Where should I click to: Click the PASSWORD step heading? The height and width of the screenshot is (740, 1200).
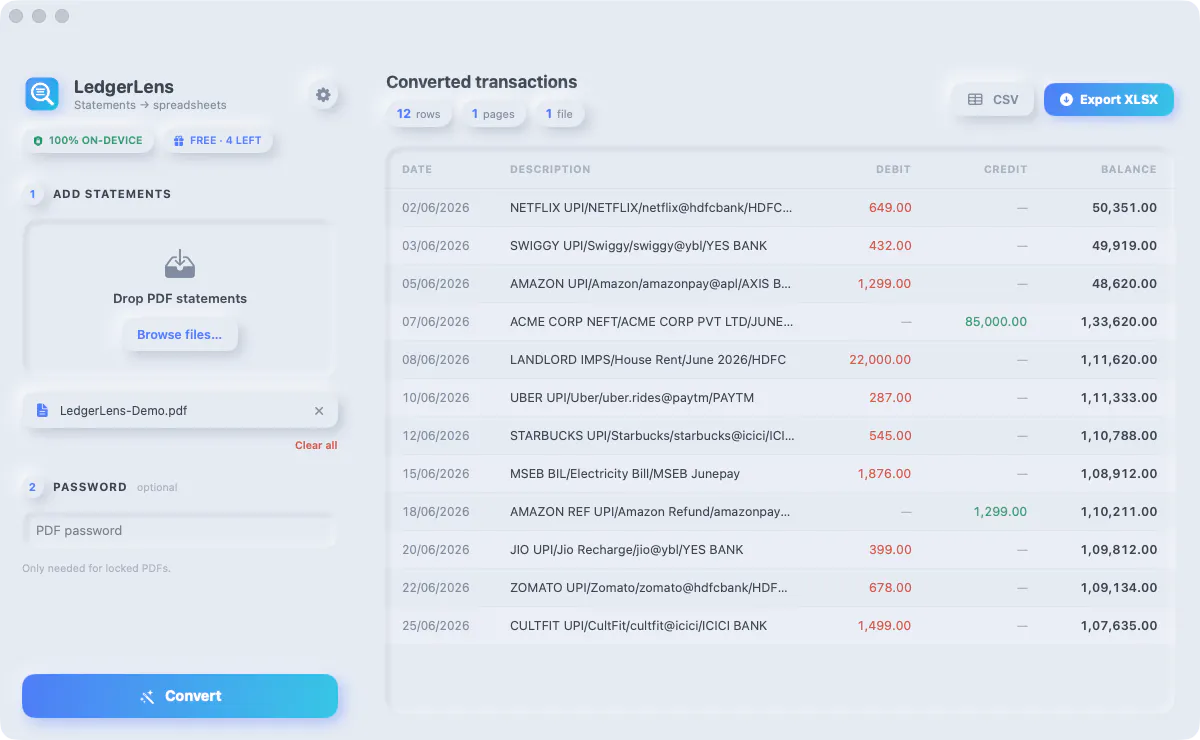[90, 487]
